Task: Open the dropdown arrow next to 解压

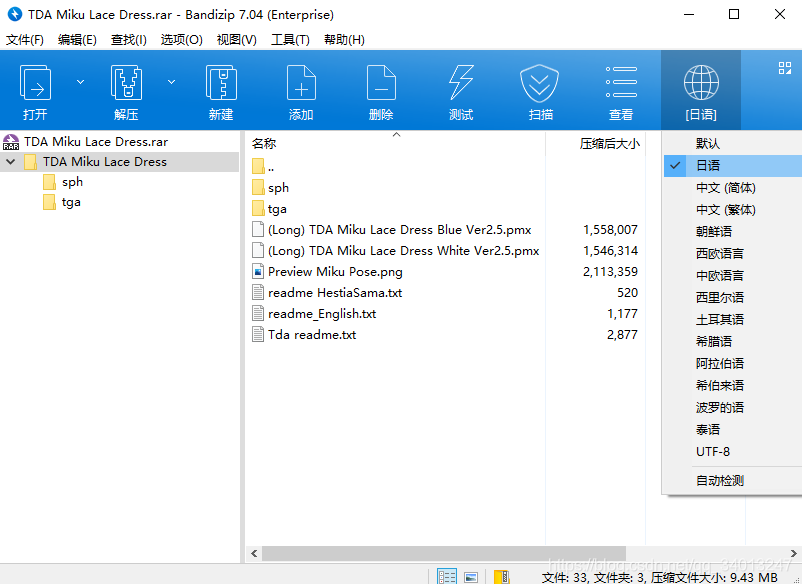Action: tap(171, 82)
